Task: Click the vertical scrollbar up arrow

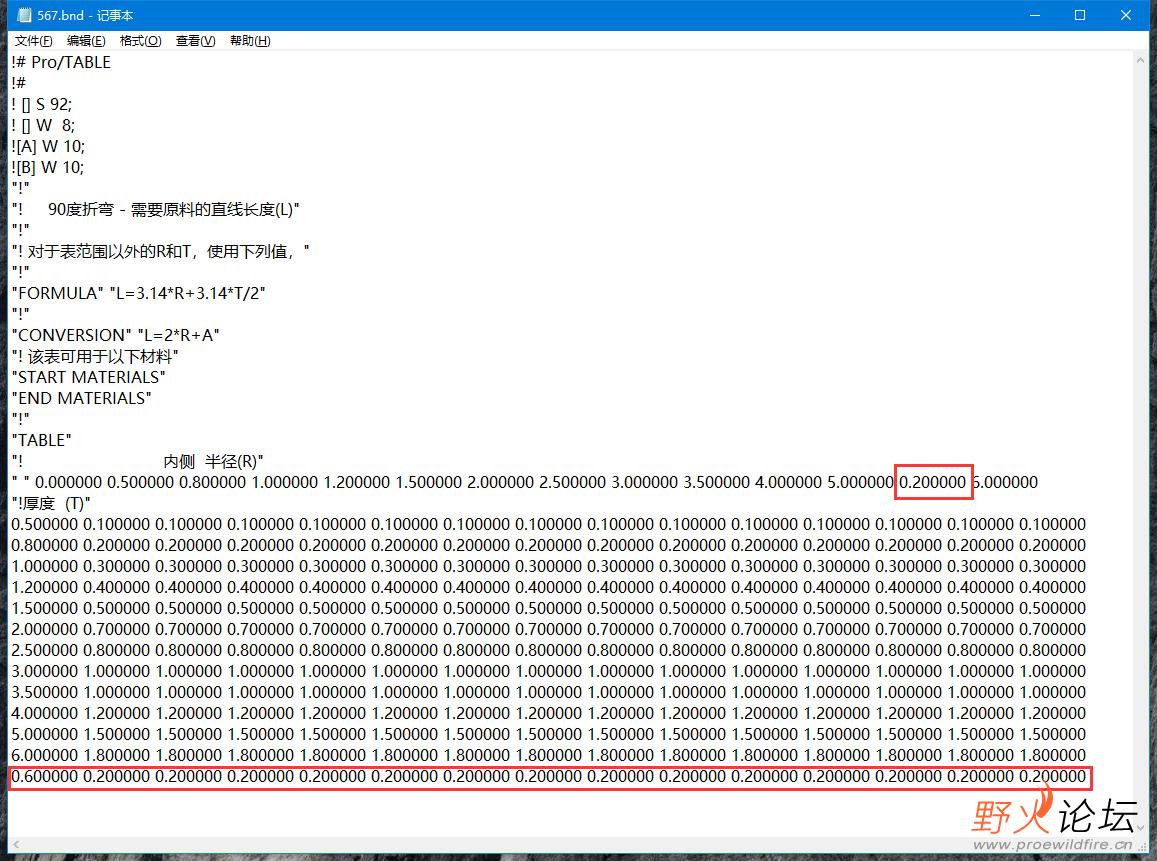Action: click(1141, 60)
